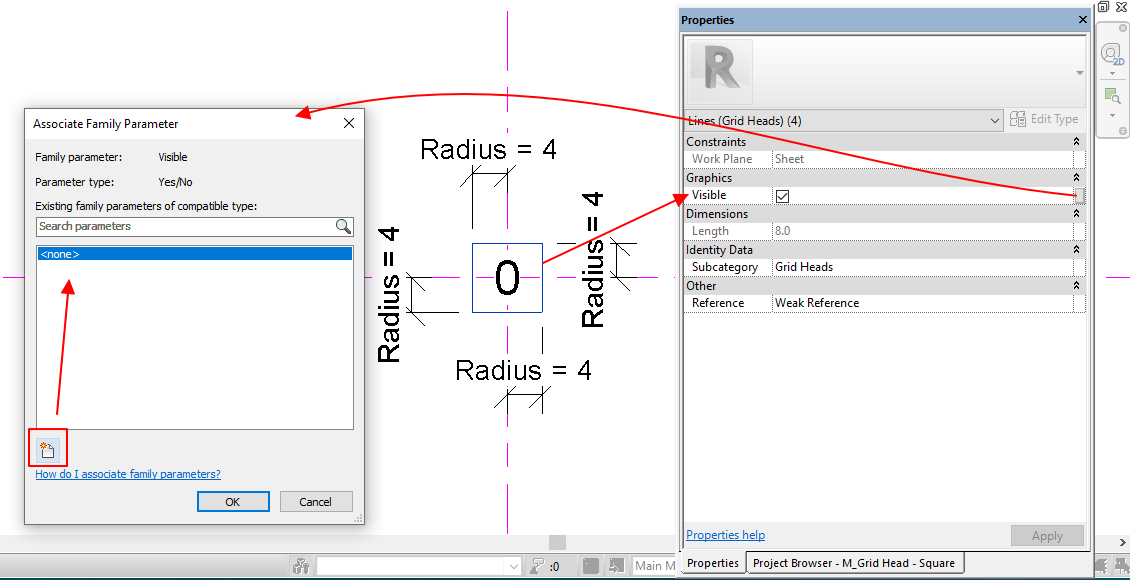Toggle exclude options in the status bar
This screenshot has height=580, width=1130.
pos(616,565)
